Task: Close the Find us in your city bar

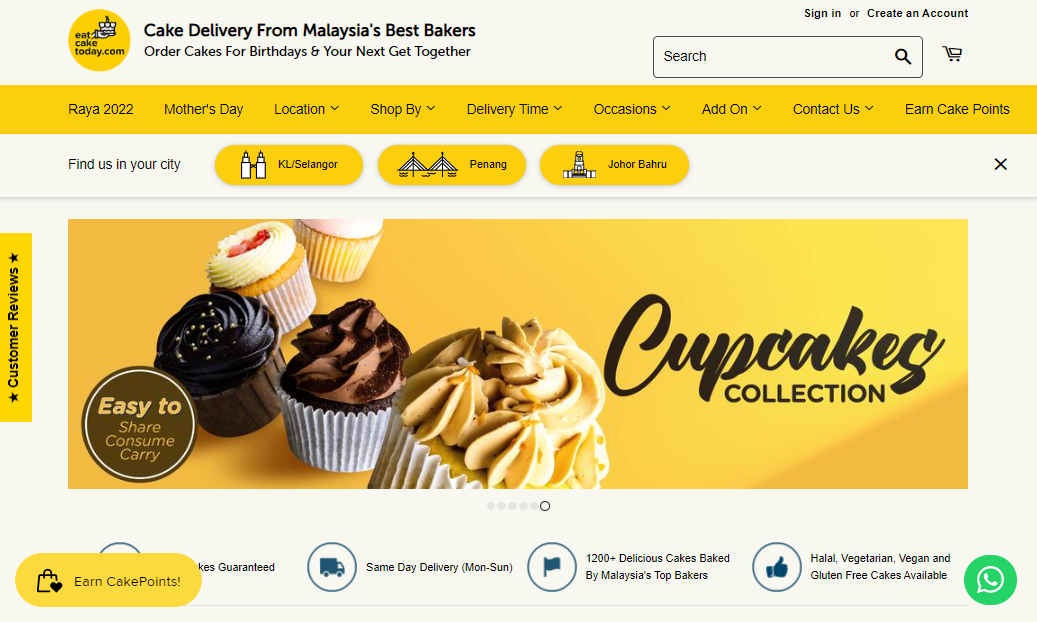Action: (x=1001, y=164)
